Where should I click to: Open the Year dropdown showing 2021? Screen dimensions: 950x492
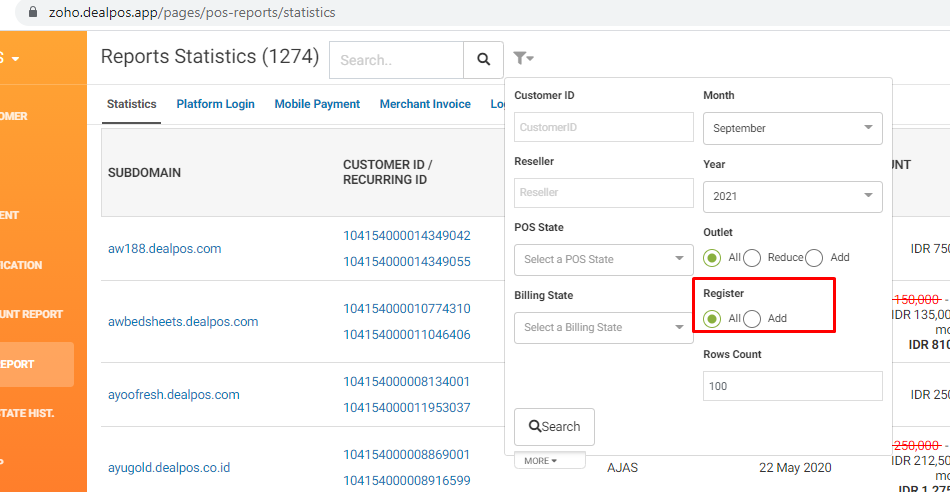pyautogui.click(x=792, y=196)
